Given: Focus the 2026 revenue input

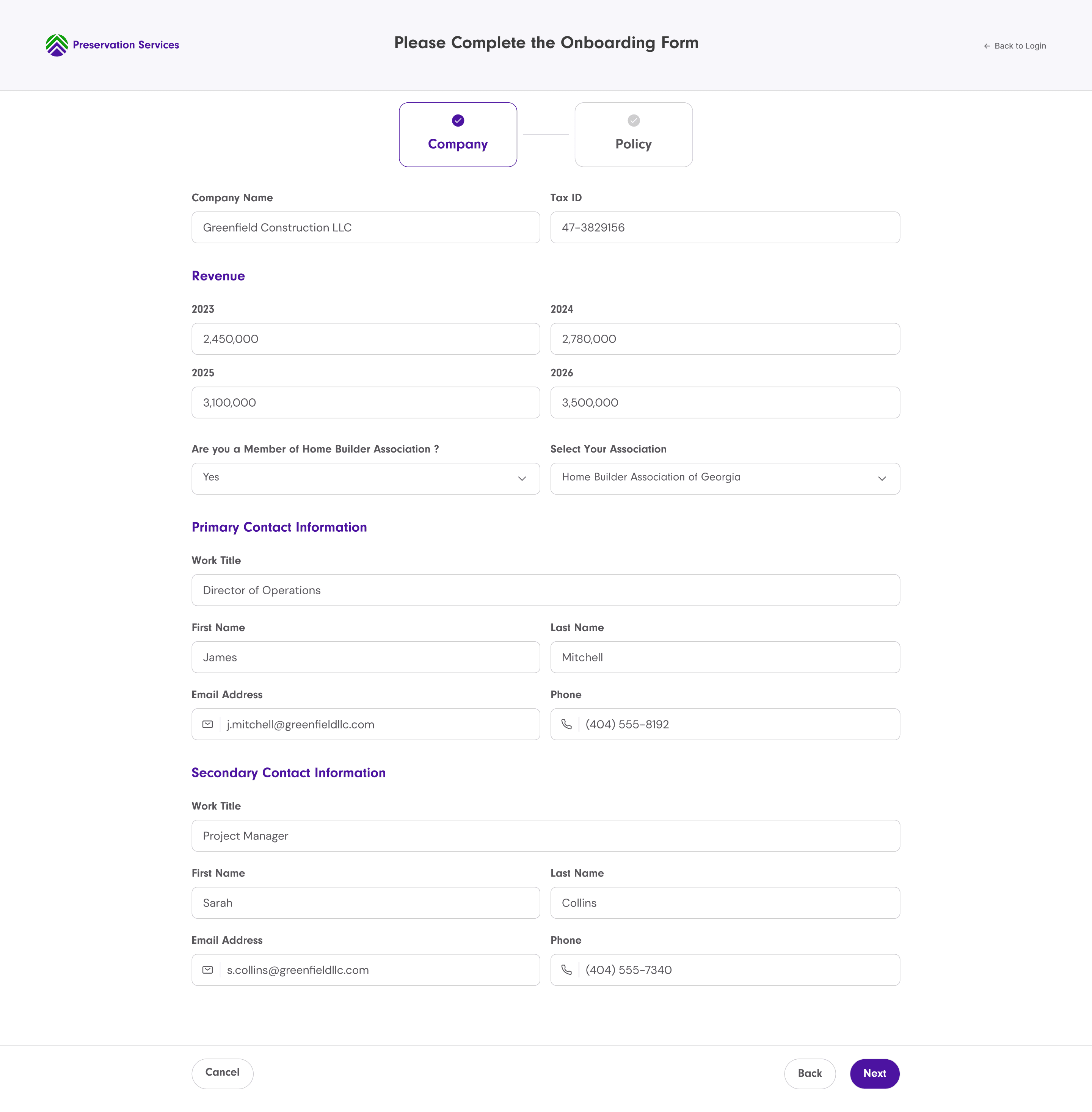Looking at the screenshot, I should tap(725, 403).
